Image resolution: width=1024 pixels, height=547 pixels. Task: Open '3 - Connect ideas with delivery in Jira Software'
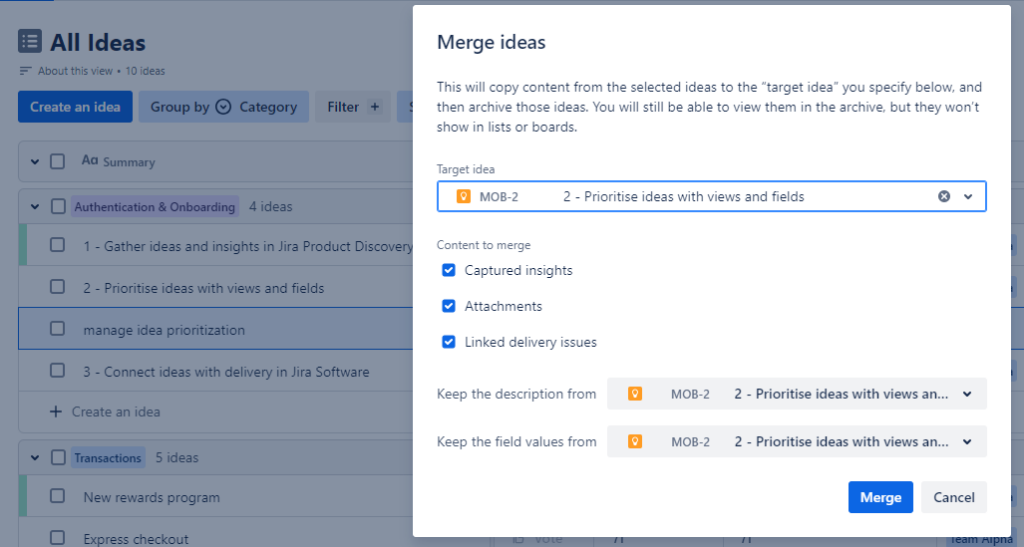tap(226, 372)
